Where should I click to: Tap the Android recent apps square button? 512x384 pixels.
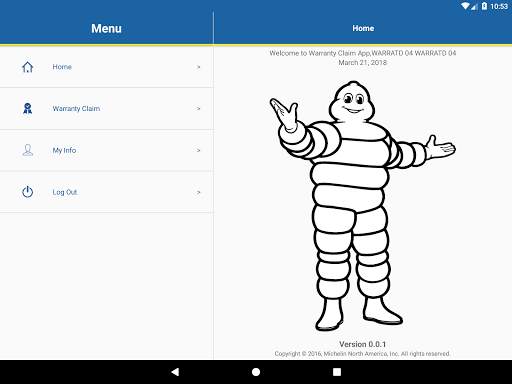[x=337, y=372]
